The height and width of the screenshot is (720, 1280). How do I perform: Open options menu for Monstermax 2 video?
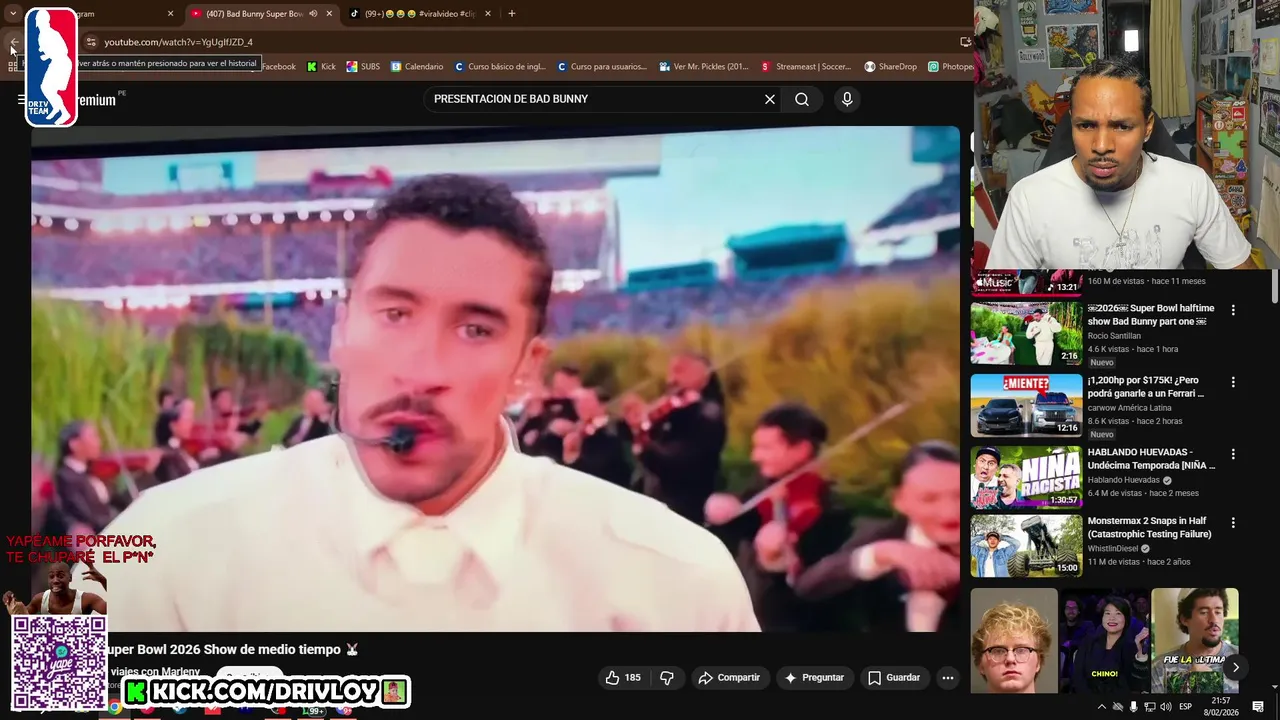(x=1233, y=523)
